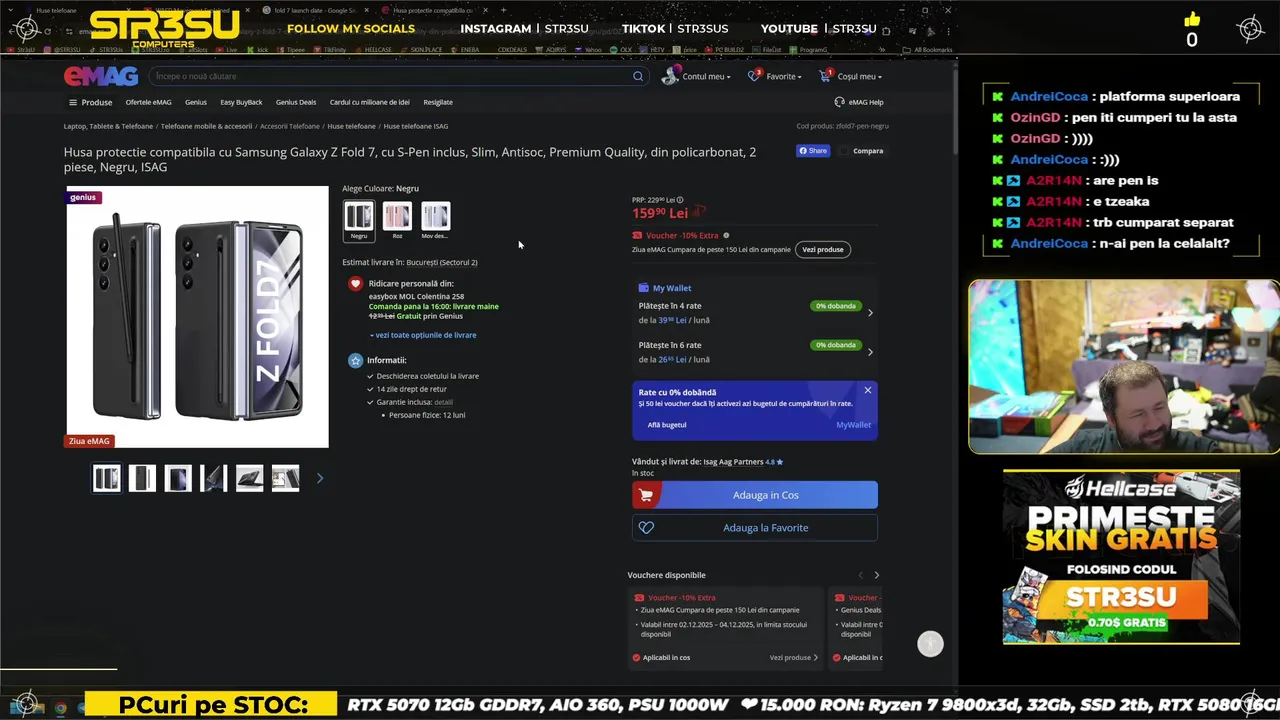Click the Vezi produse button
Screen dimensions: 1280x720
(823, 249)
